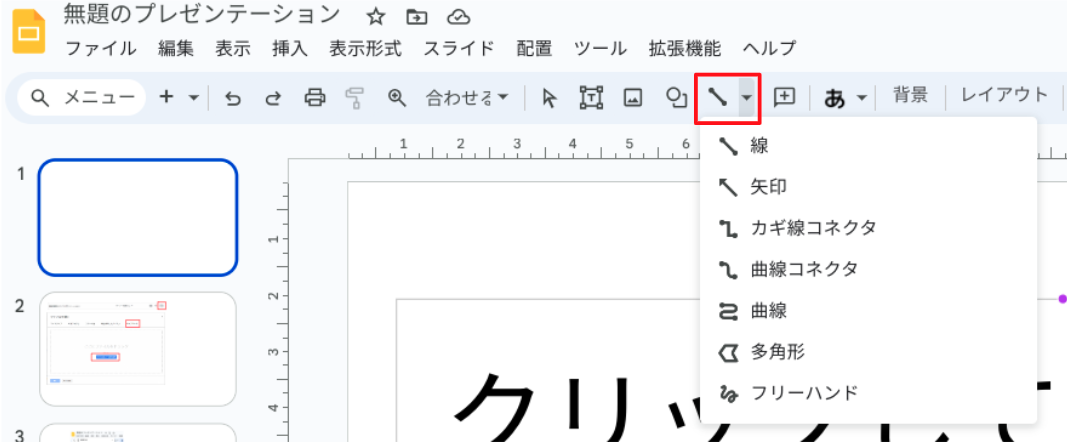This screenshot has width=1067, height=444.
Task: Open the 拡張機能 menu
Action: point(685,49)
